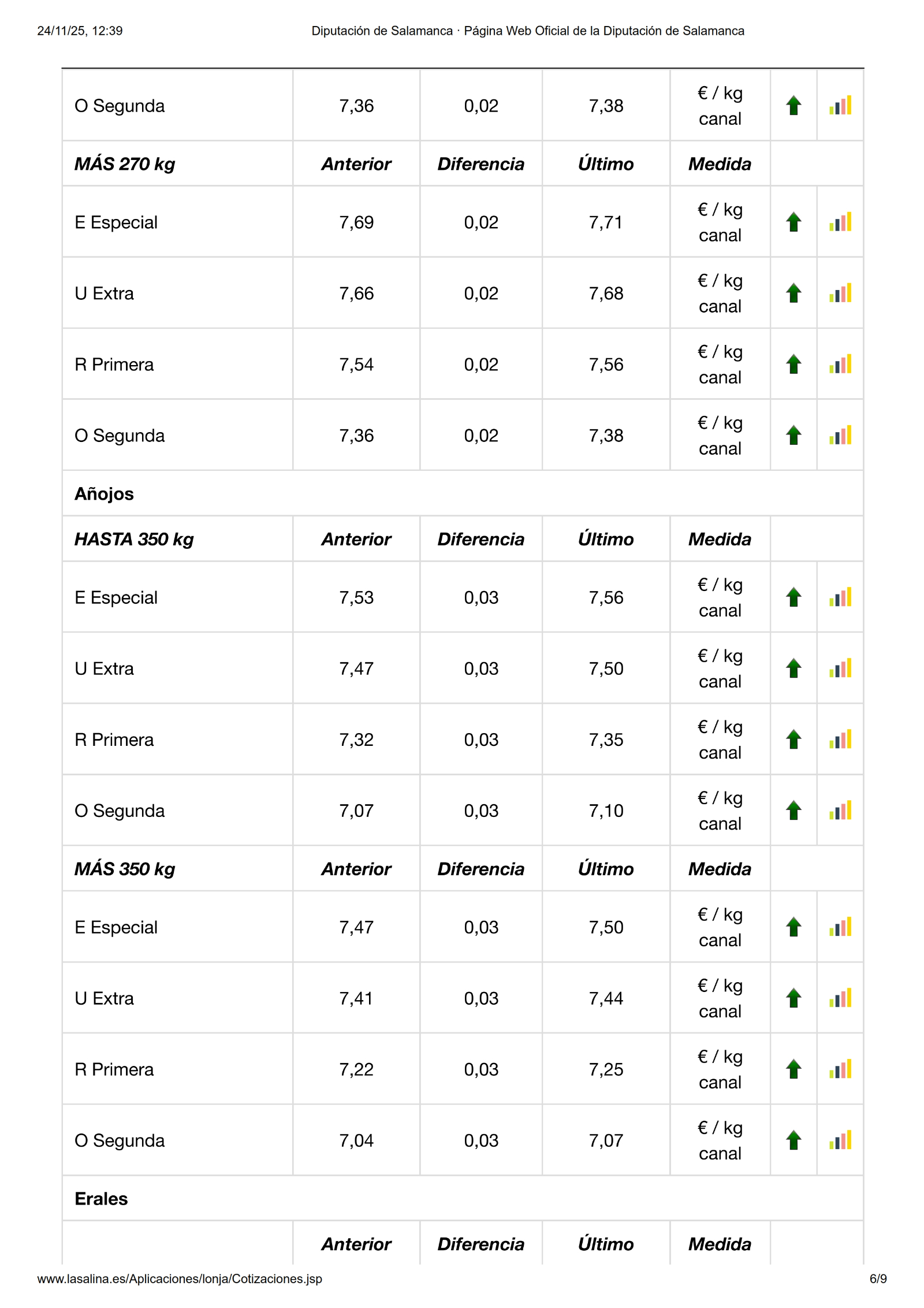Open bar chart icon in U Extra 7,44 row
The width and height of the screenshot is (924, 1308).
coord(840,998)
